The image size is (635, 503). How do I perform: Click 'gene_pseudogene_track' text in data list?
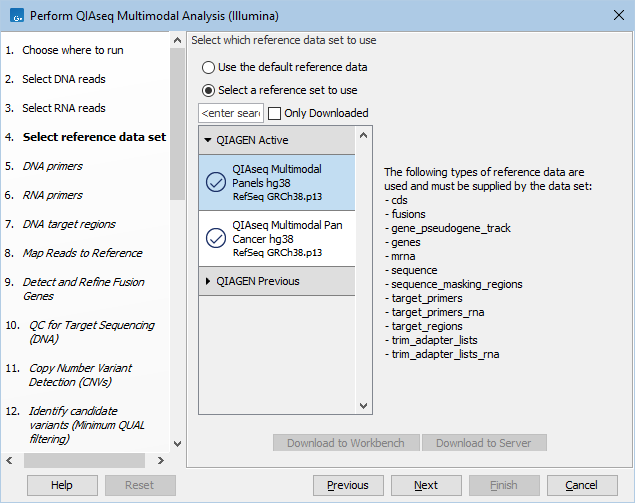pyautogui.click(x=451, y=228)
